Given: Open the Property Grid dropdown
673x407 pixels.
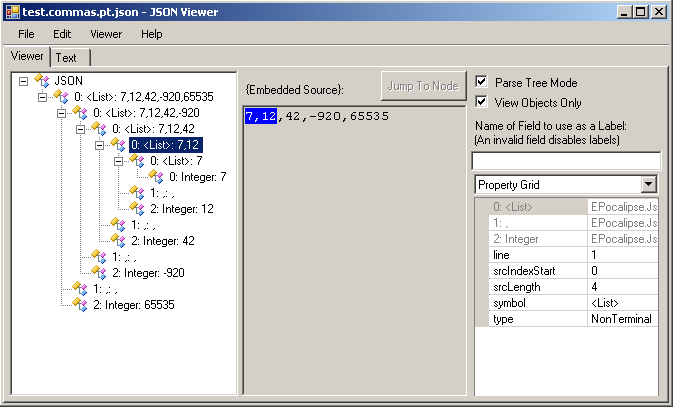Looking at the screenshot, I should [x=649, y=185].
